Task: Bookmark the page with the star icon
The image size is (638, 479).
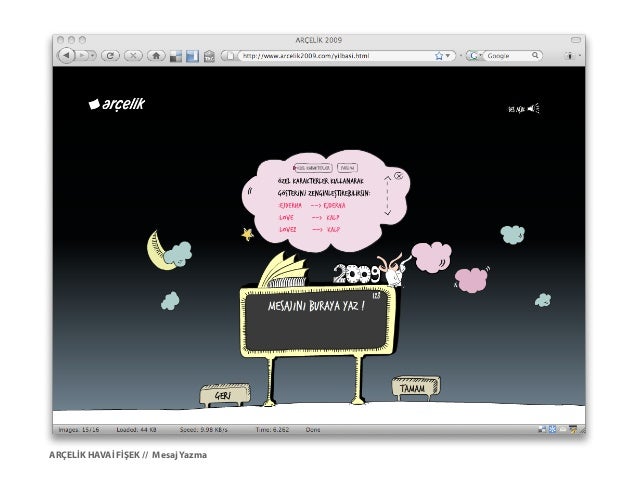Action: (439, 56)
